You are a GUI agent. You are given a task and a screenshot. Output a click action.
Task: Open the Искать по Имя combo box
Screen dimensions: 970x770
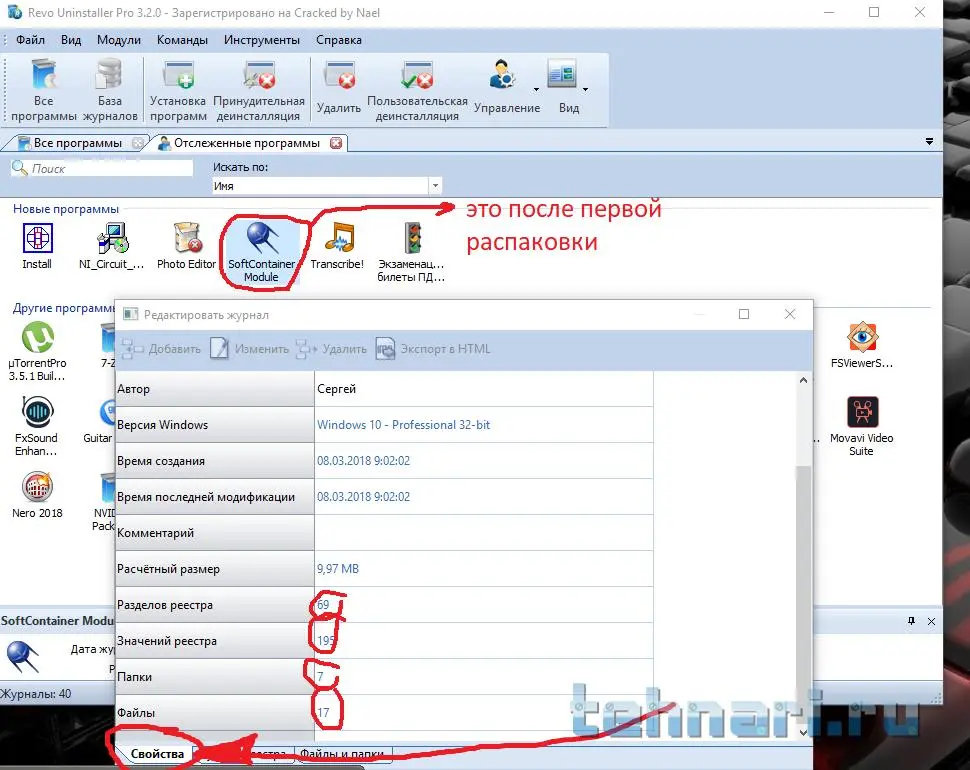[327, 186]
